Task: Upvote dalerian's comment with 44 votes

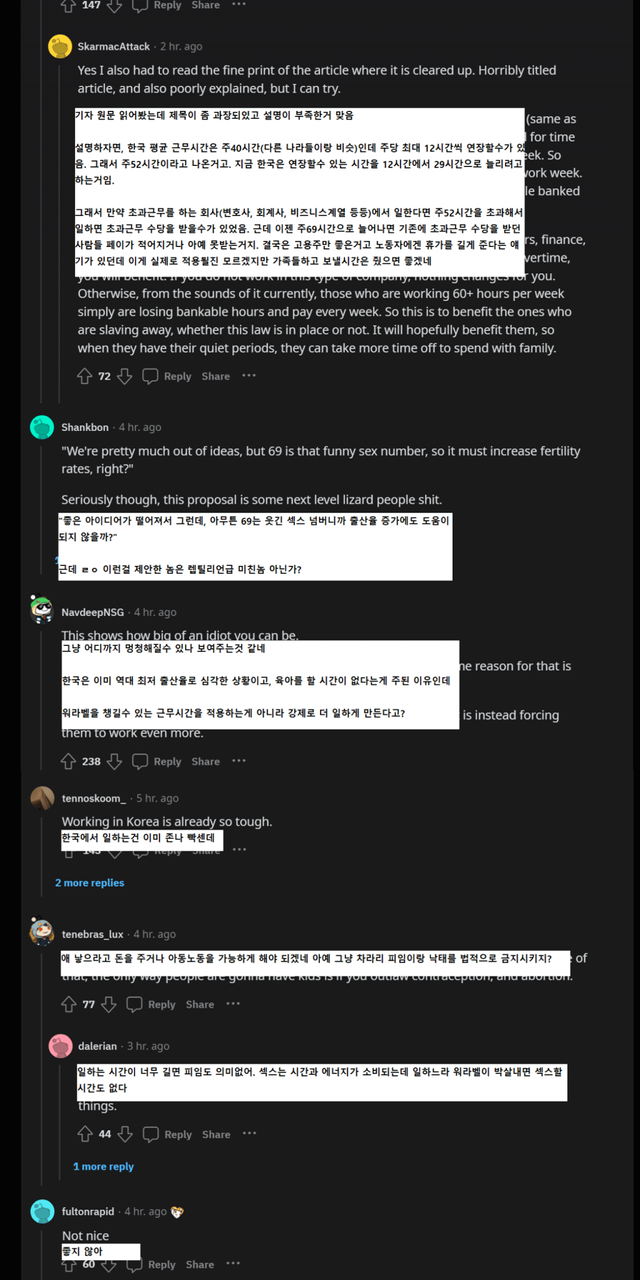Action: (84, 1134)
